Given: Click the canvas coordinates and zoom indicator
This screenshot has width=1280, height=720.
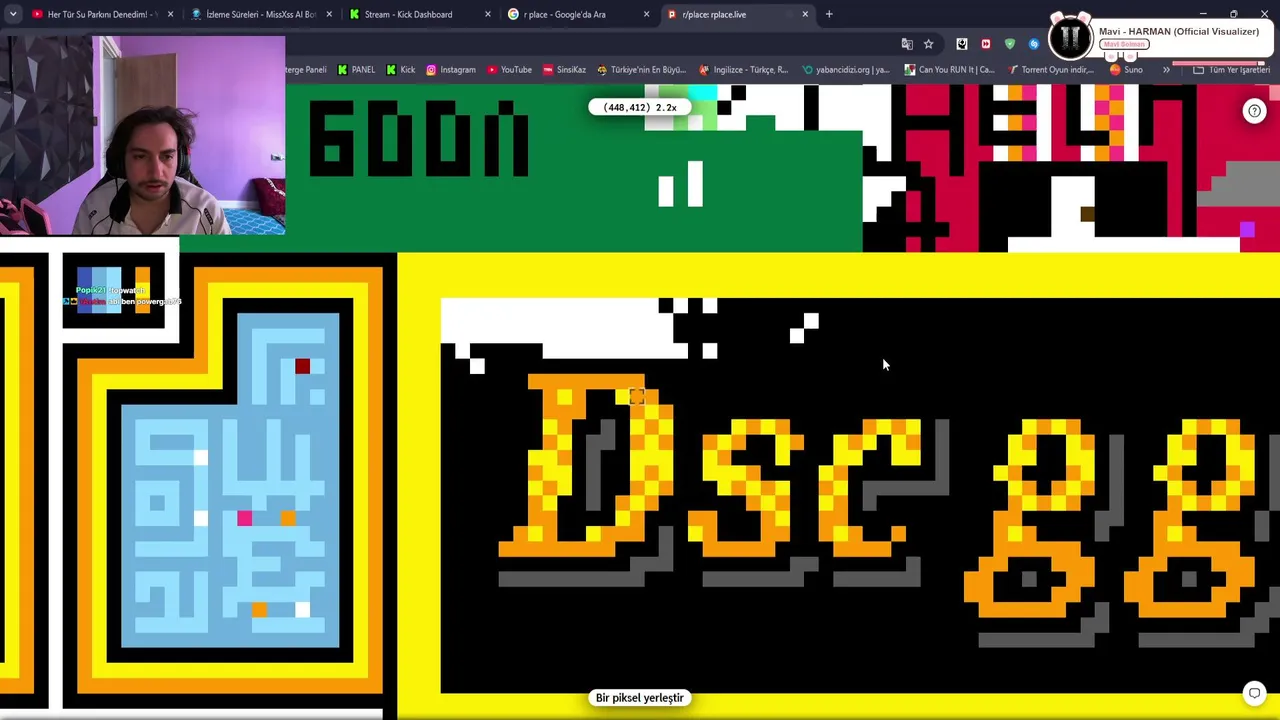Looking at the screenshot, I should coord(640,107).
